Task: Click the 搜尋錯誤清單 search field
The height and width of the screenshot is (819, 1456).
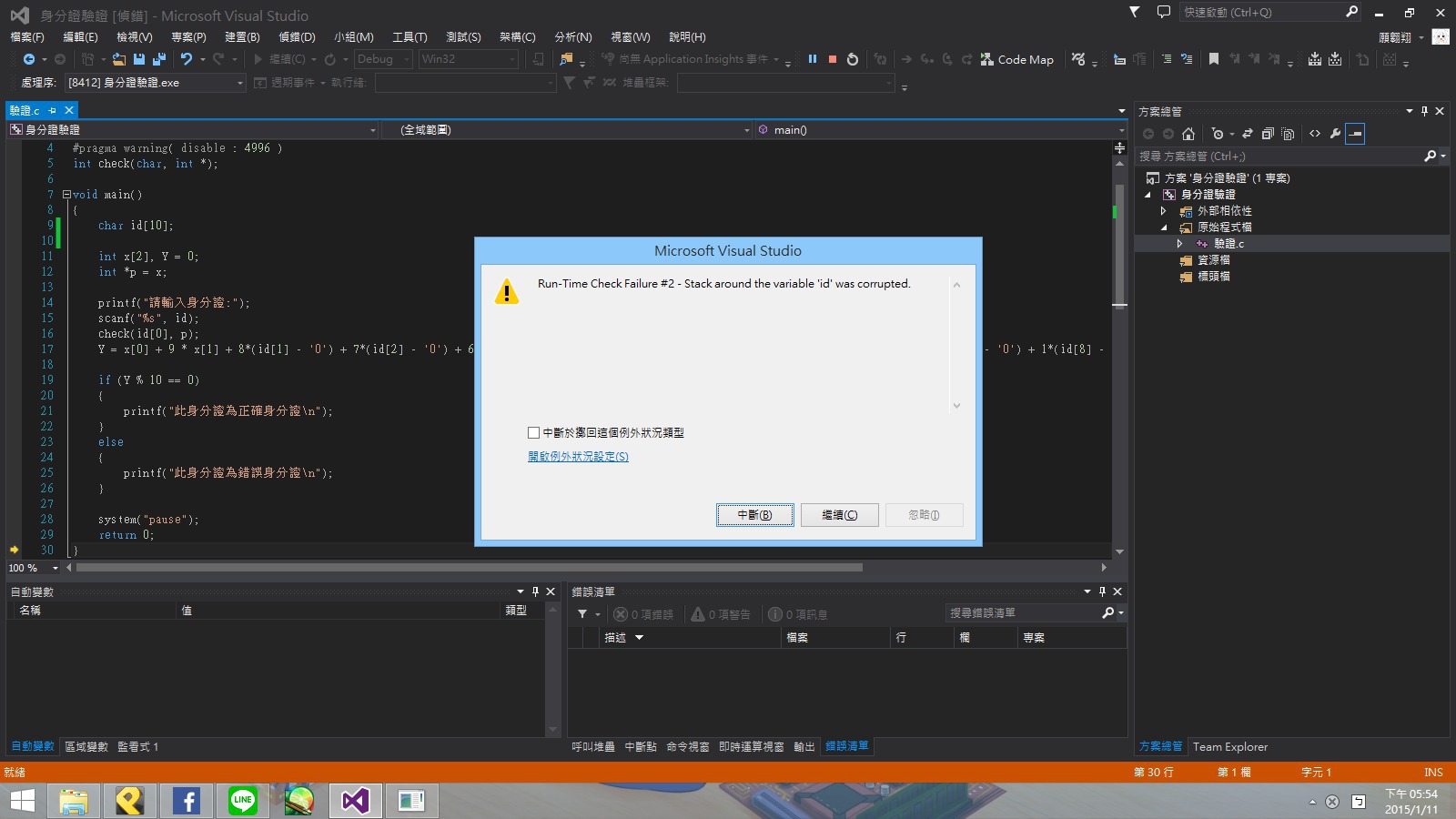Action: coord(1022,613)
